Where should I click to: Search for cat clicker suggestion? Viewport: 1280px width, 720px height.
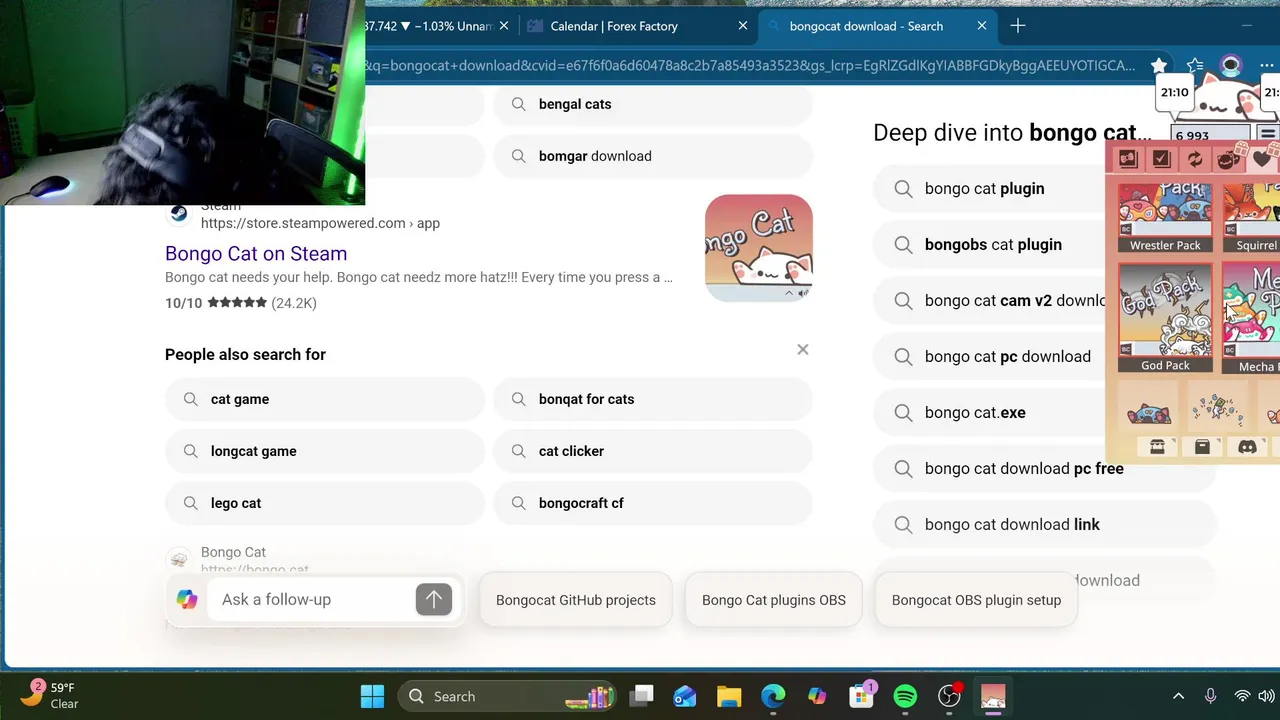pyautogui.click(x=653, y=451)
